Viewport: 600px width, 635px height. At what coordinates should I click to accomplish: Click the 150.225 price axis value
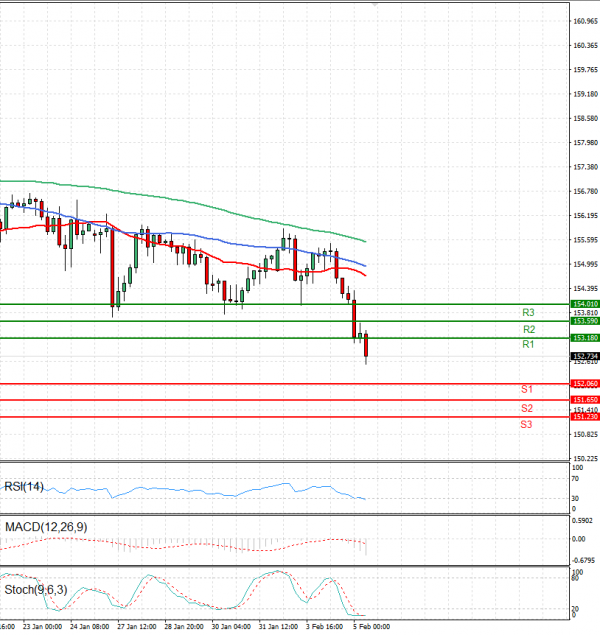coord(585,458)
